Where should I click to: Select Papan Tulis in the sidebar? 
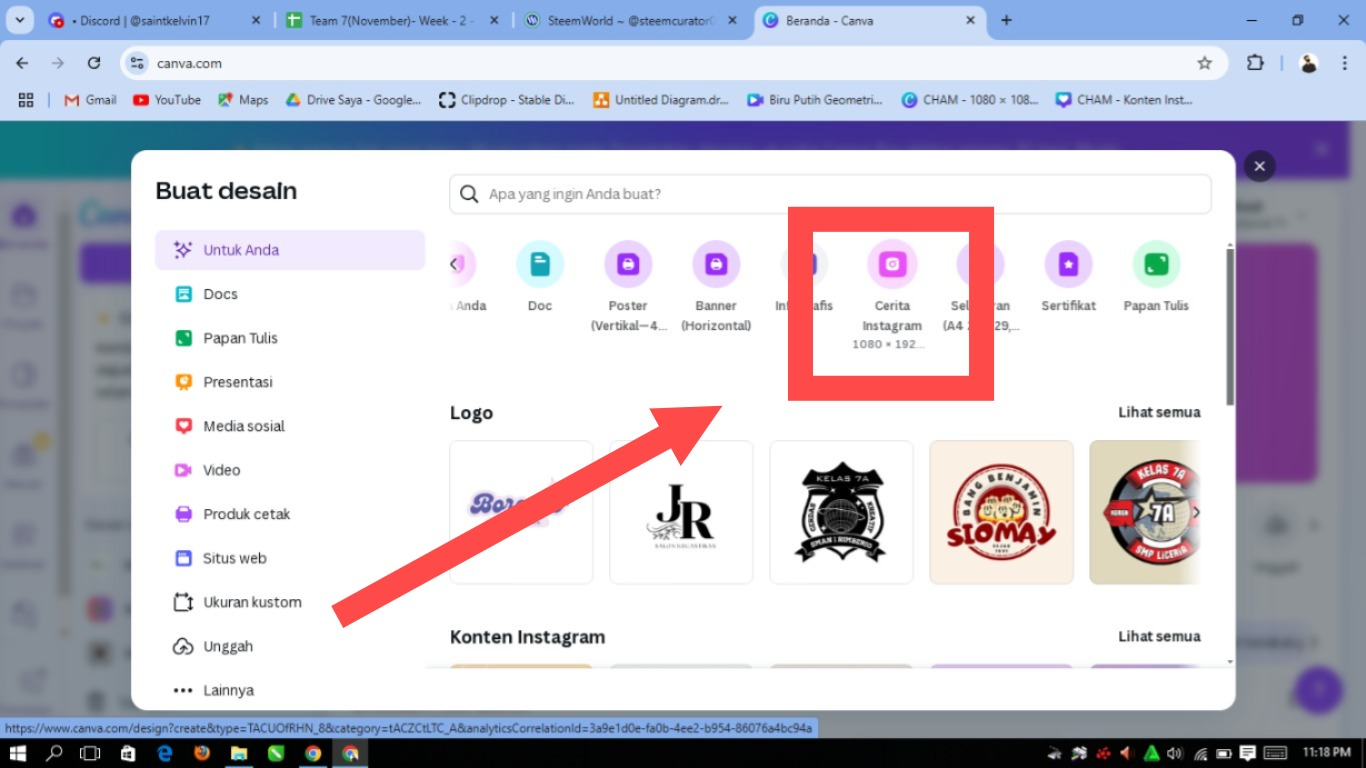coord(290,338)
